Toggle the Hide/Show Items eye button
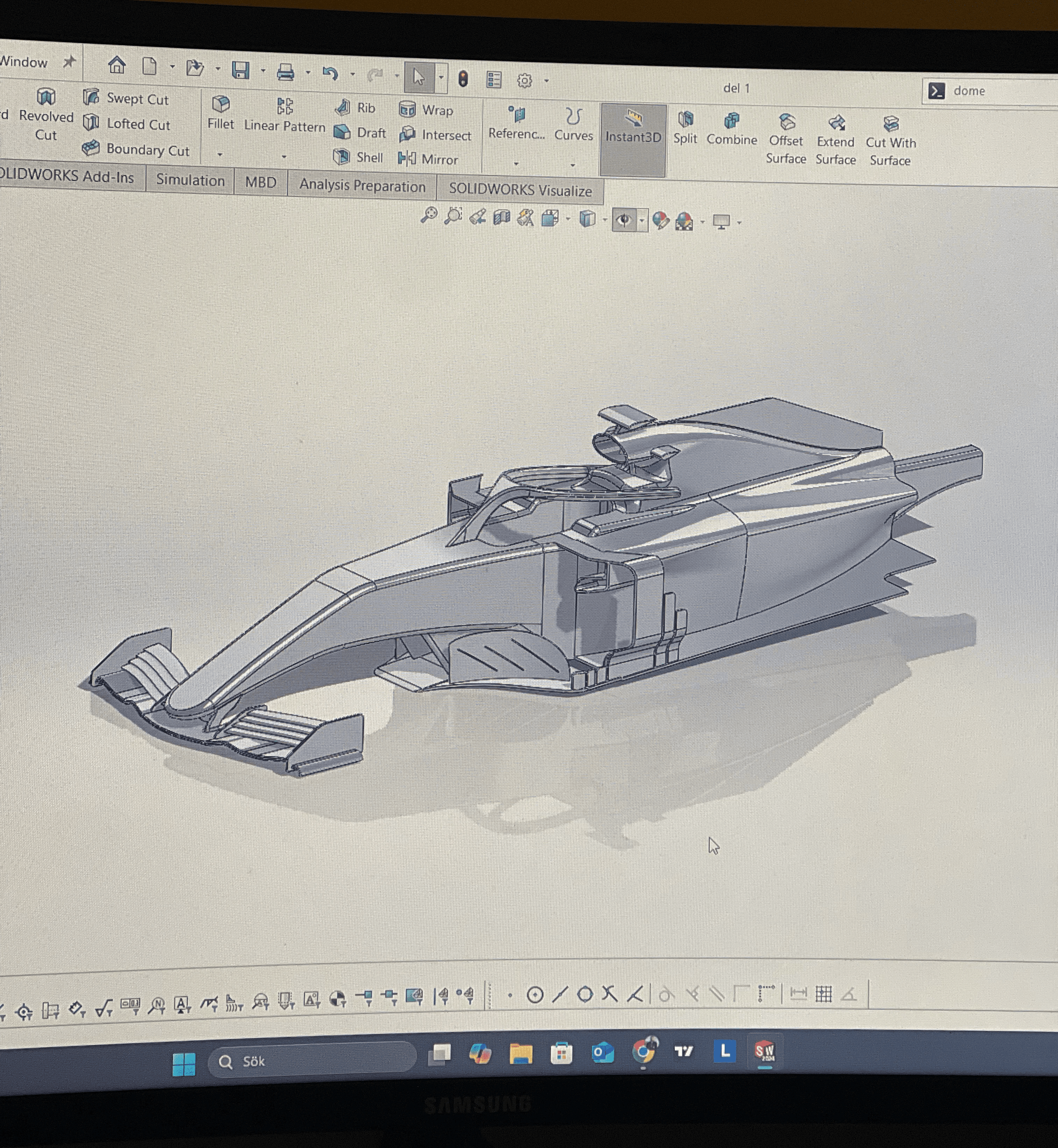The image size is (1058, 1148). (623, 220)
